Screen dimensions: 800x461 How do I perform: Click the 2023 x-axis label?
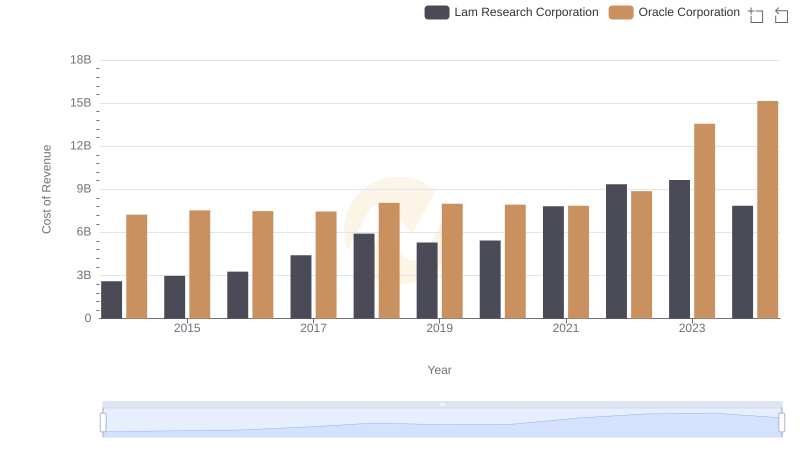[692, 328]
